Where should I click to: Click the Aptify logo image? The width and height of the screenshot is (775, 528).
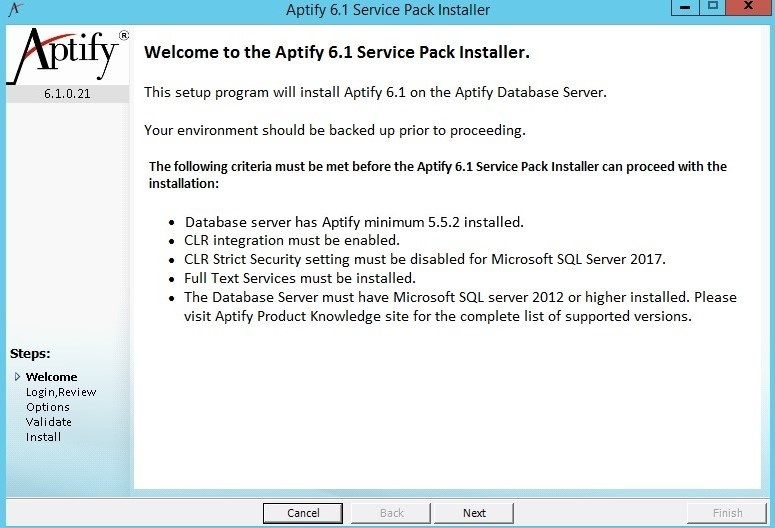(x=68, y=55)
